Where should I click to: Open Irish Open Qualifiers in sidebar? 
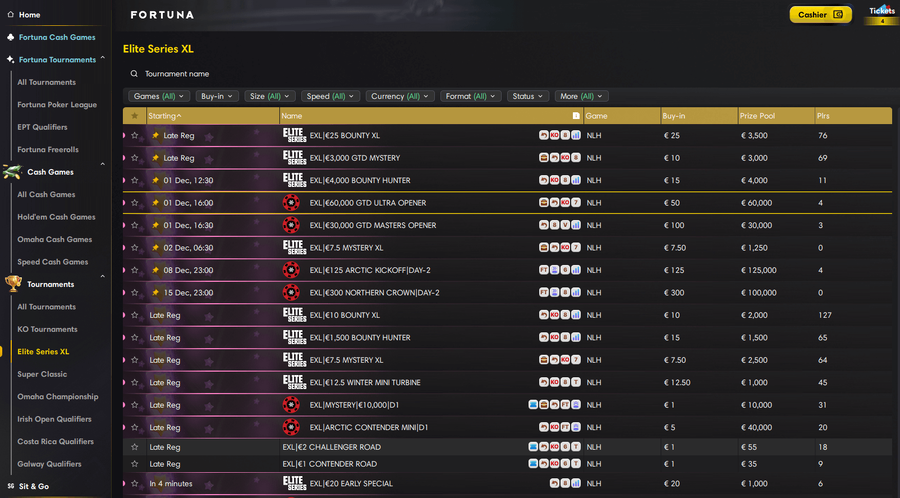54,419
